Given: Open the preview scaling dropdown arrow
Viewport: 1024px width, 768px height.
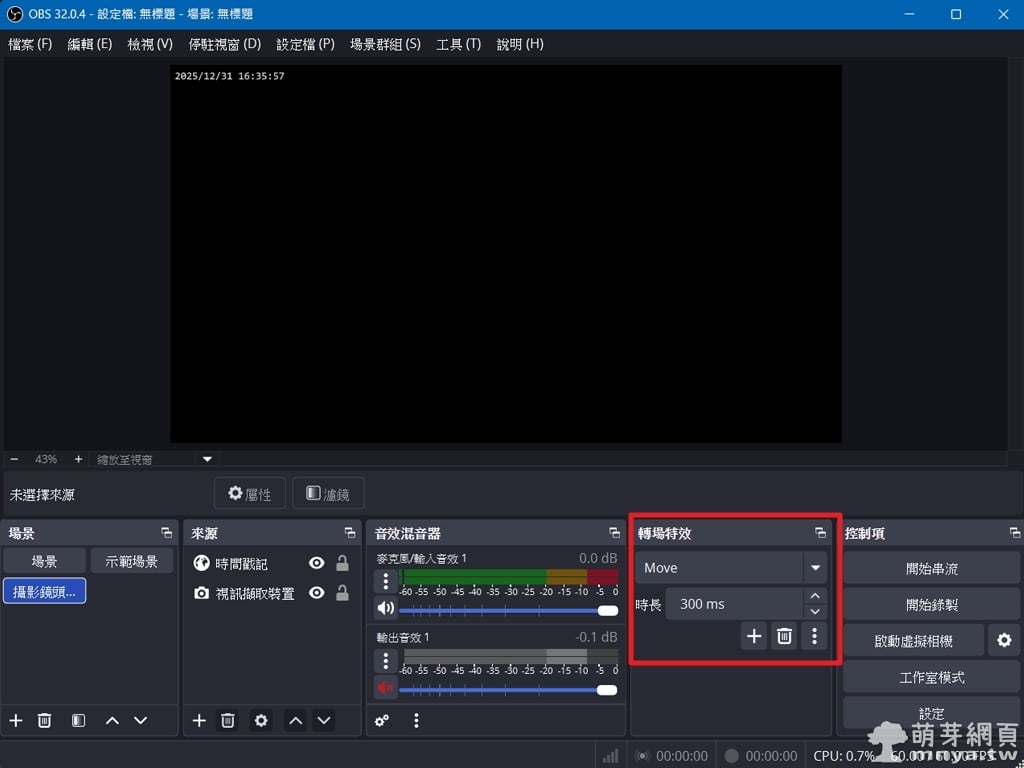Looking at the screenshot, I should click(208, 459).
